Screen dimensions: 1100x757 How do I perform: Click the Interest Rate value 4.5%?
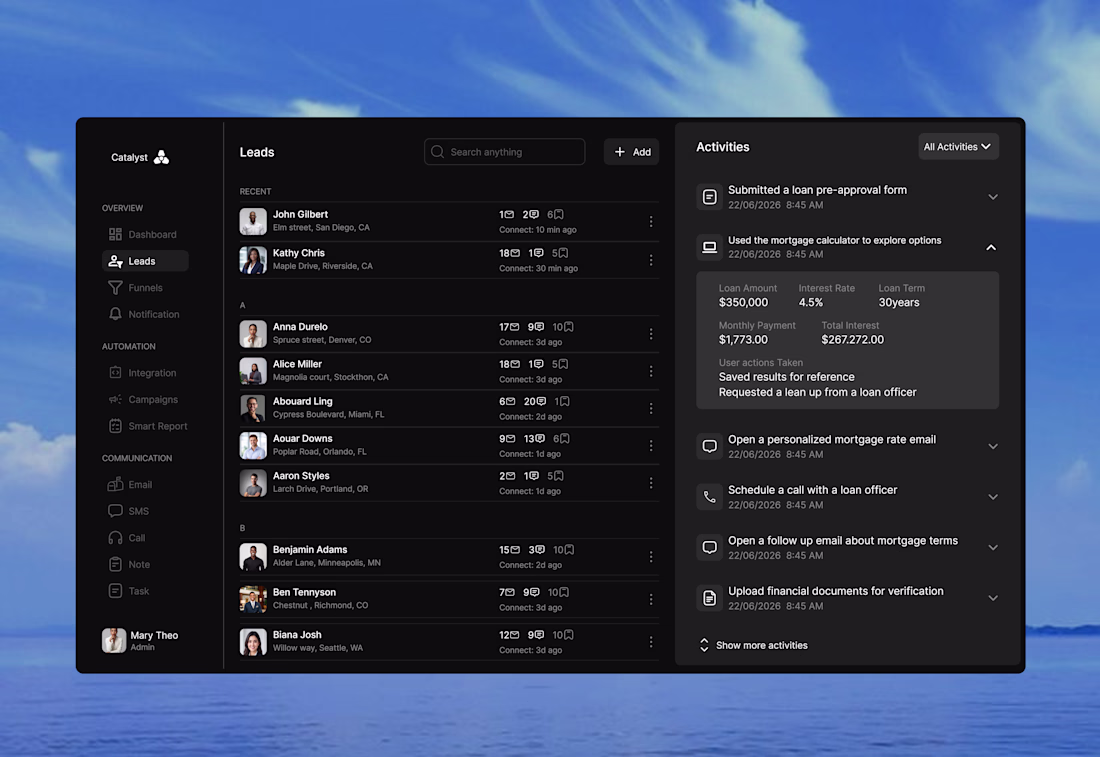click(x=810, y=302)
